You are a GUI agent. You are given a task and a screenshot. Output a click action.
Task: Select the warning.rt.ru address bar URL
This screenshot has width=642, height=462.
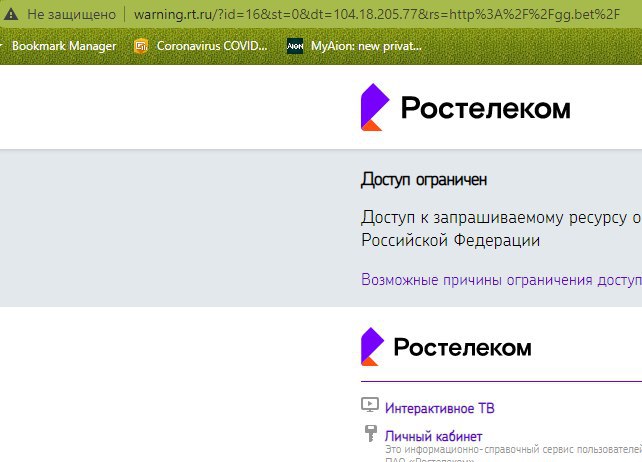pyautogui.click(x=377, y=15)
